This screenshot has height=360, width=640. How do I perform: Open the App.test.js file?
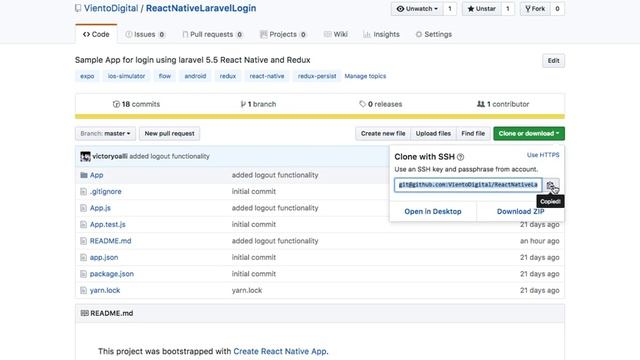108,224
